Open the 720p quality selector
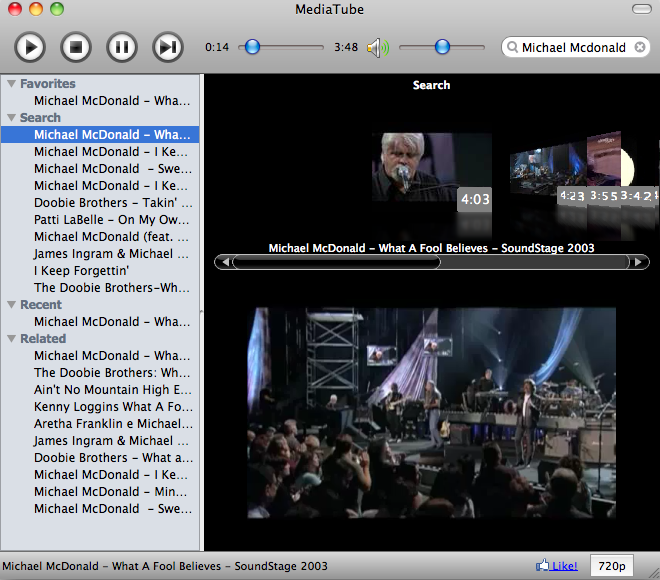 (612, 566)
